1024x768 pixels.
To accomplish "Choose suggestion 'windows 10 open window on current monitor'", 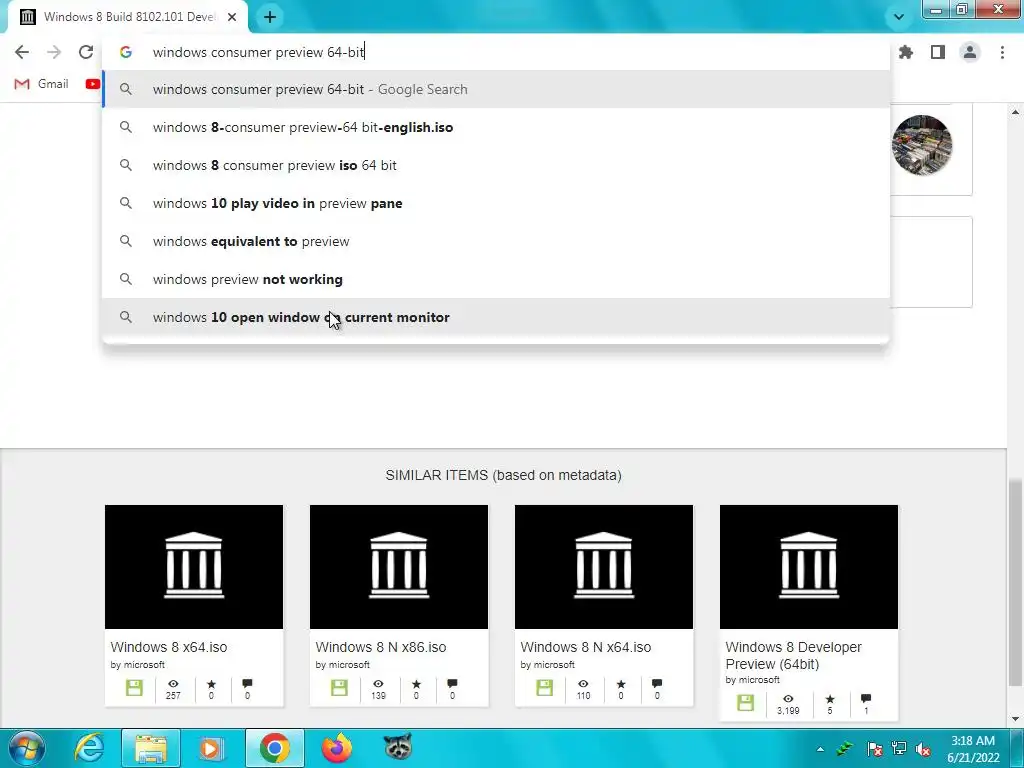I will click(x=496, y=317).
